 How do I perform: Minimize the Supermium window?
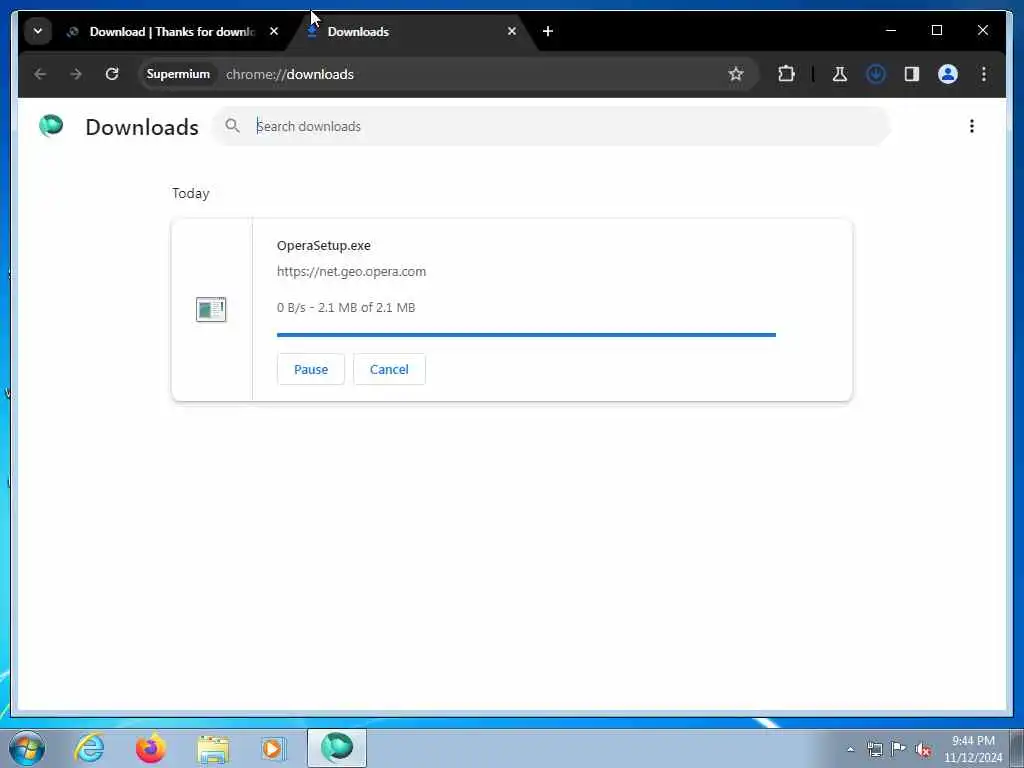(x=891, y=31)
